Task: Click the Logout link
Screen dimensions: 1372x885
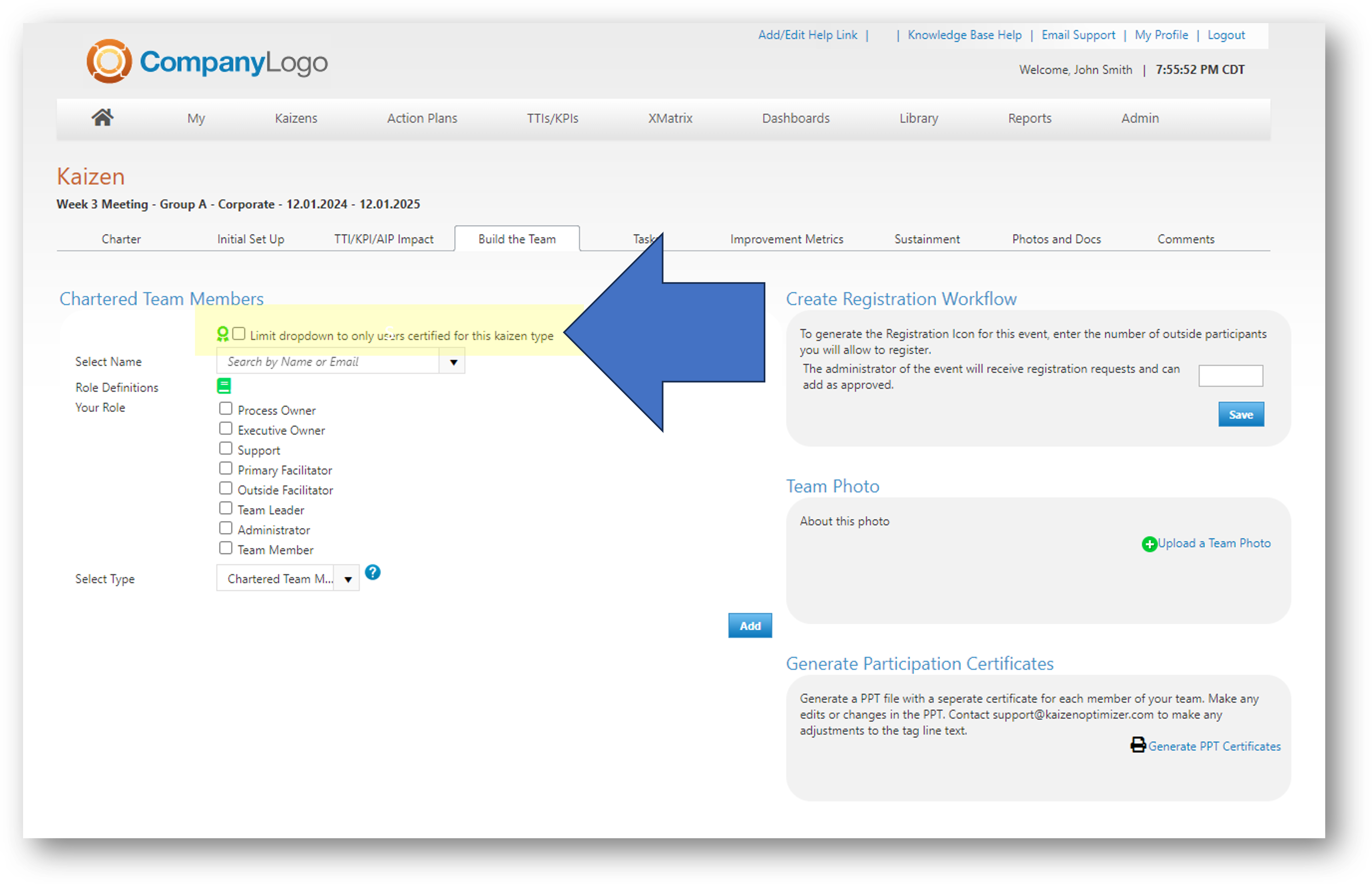Action: [1225, 35]
